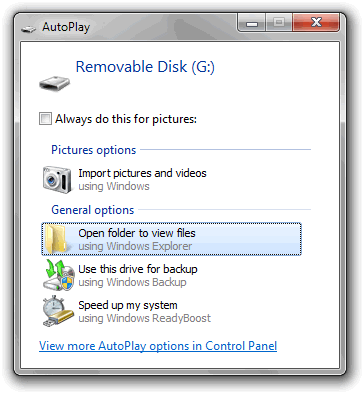Click the 'Always do this for pictures:' label

pos(126,119)
